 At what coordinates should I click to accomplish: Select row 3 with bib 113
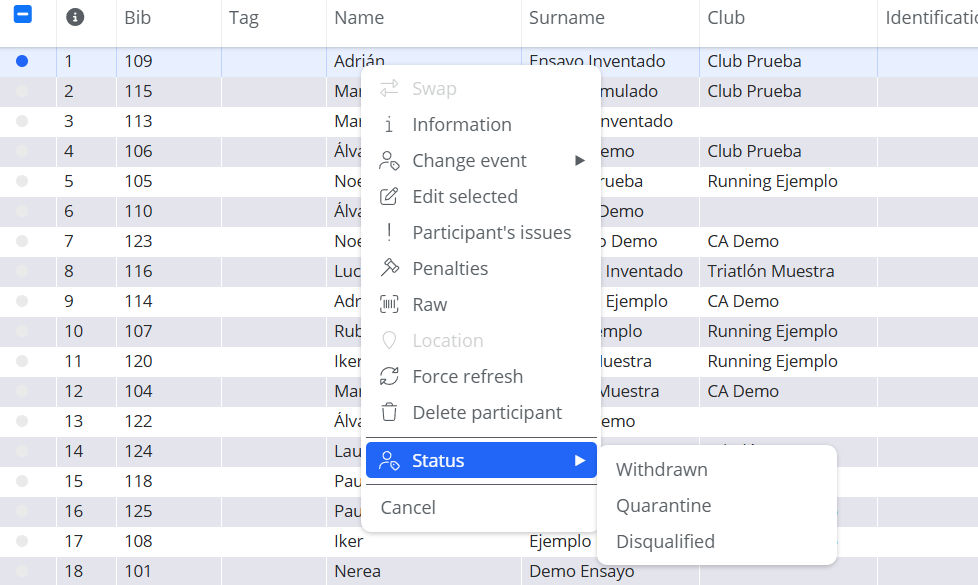pyautogui.click(x=22, y=121)
